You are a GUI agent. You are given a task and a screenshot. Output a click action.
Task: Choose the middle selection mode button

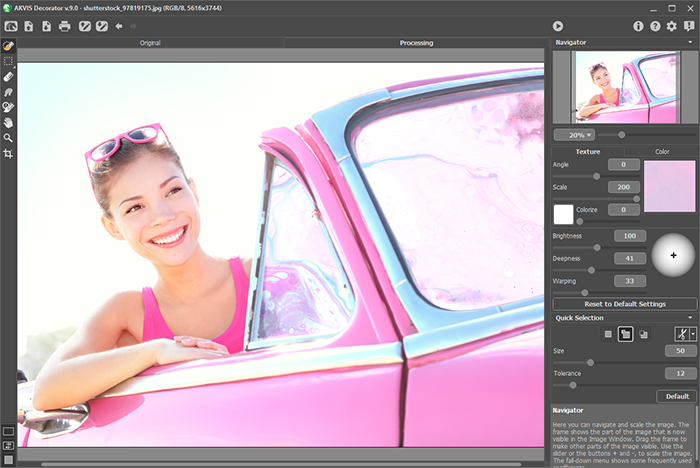pos(625,333)
